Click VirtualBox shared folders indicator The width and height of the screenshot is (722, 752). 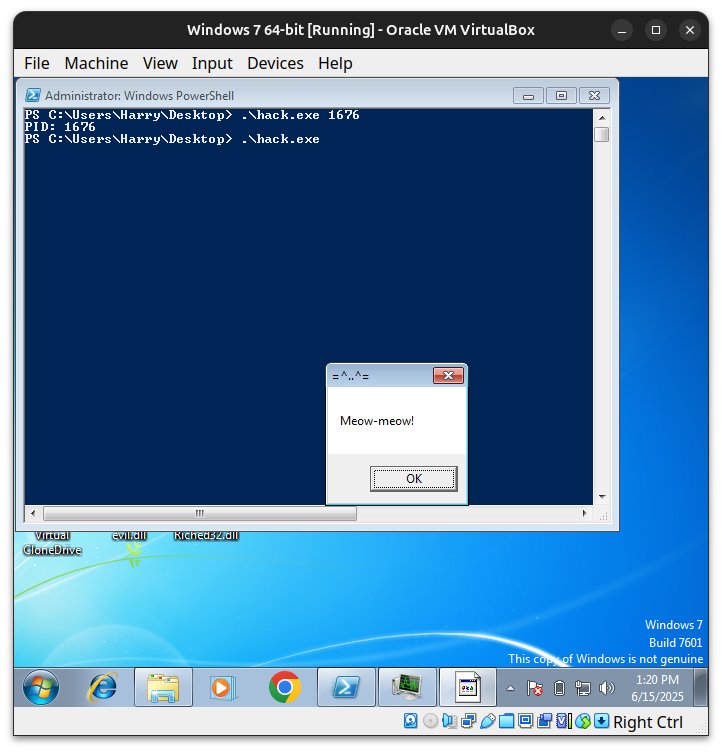point(507,721)
